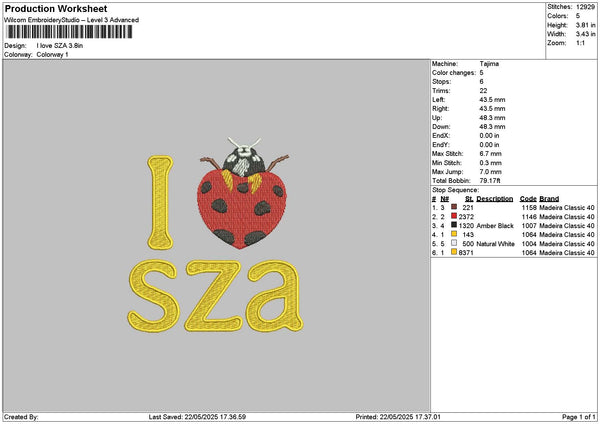The image size is (600, 424).
Task: Click the thread code 1146
Action: pos(529,217)
